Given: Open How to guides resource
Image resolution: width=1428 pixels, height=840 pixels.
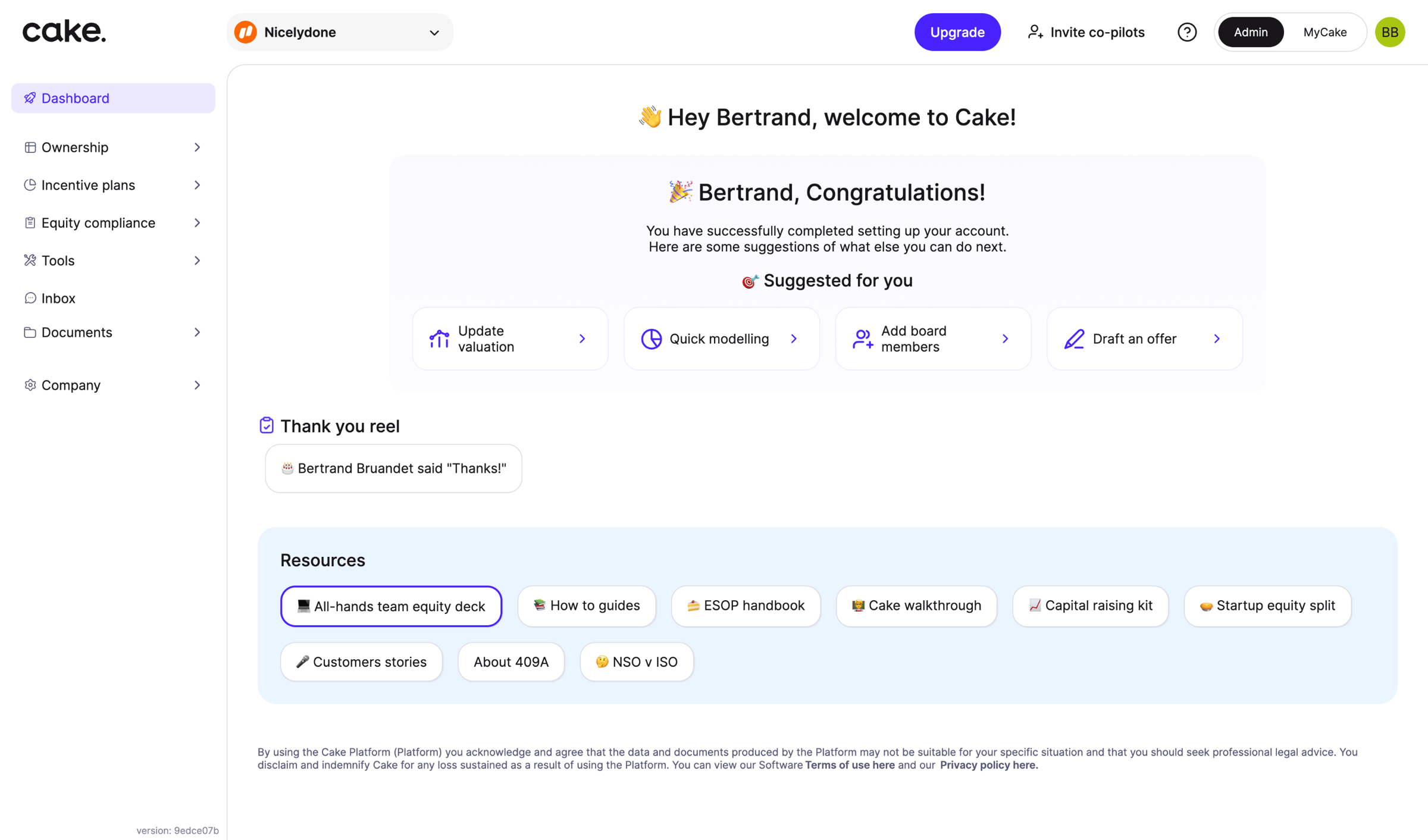Looking at the screenshot, I should pyautogui.click(x=587, y=606).
